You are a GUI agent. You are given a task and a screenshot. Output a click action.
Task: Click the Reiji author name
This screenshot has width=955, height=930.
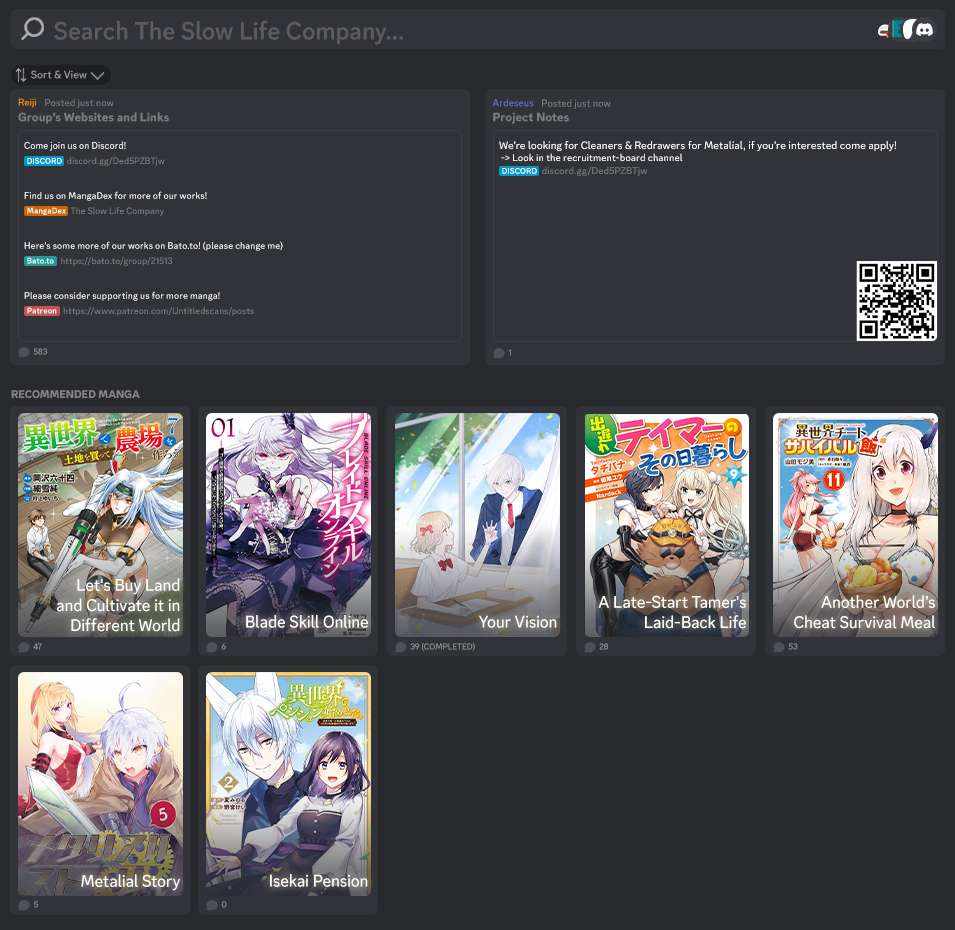[28, 103]
